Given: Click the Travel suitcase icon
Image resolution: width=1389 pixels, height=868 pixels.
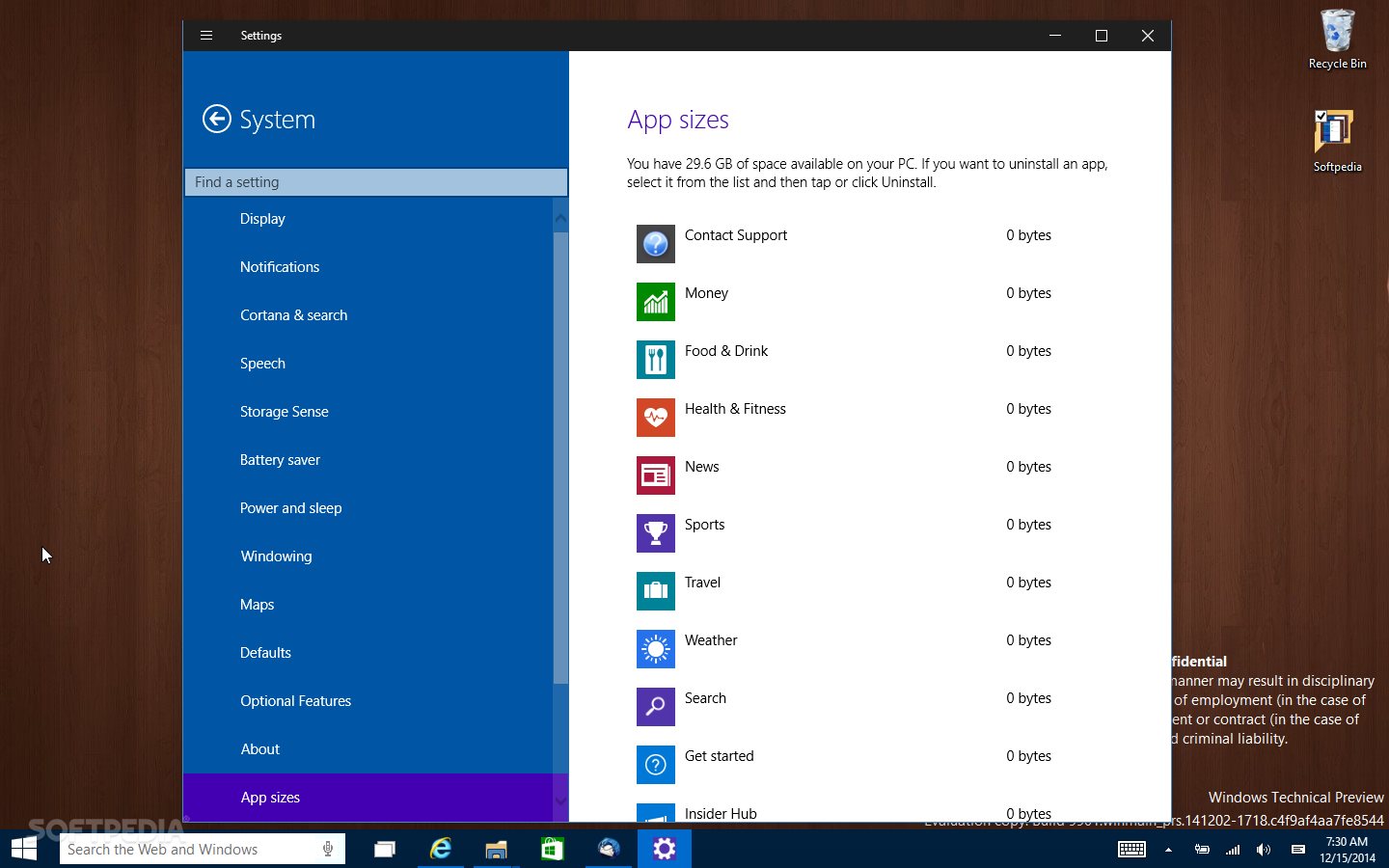Looking at the screenshot, I should 655,591.
